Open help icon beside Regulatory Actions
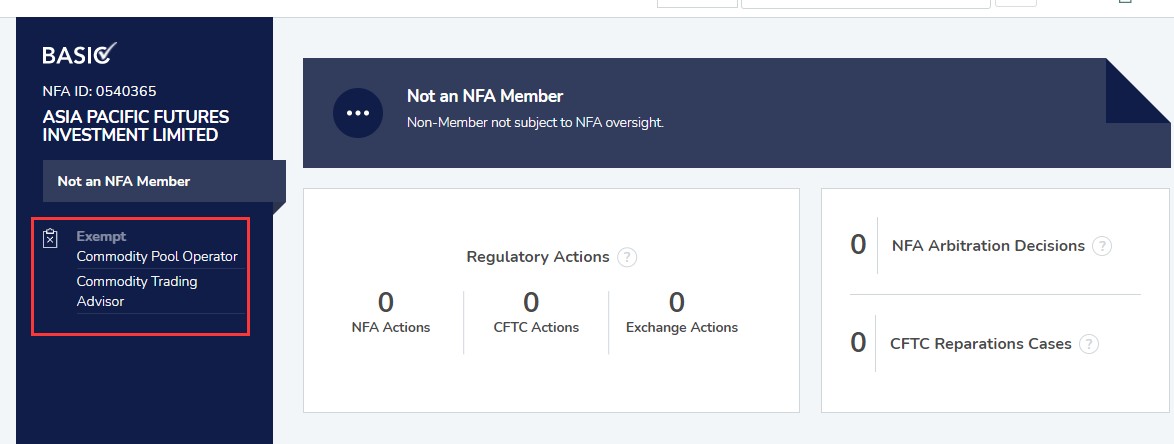Image resolution: width=1174 pixels, height=444 pixels. coord(627,258)
